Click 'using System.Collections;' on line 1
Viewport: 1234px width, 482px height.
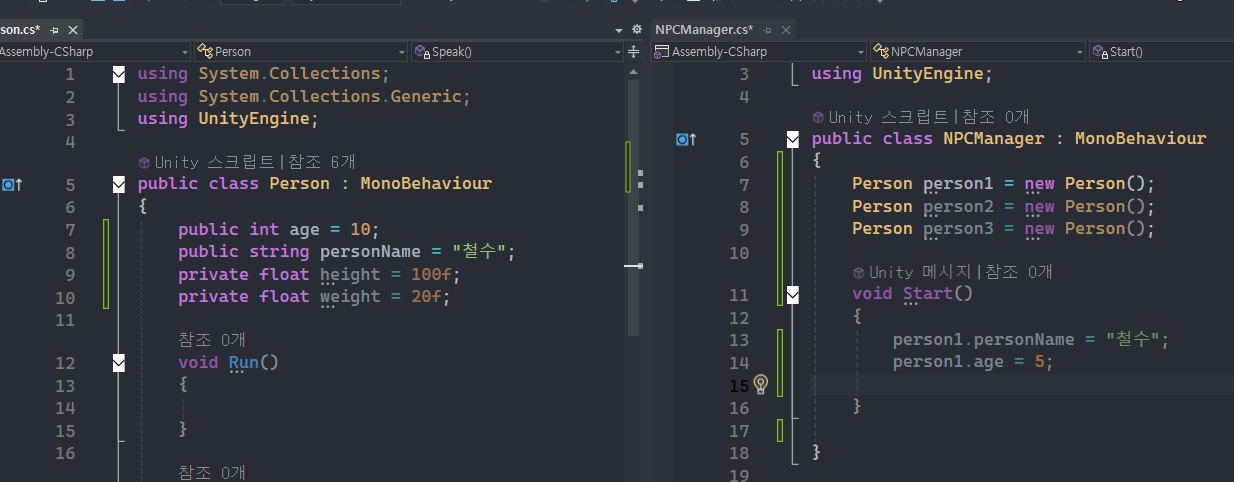[x=264, y=74]
